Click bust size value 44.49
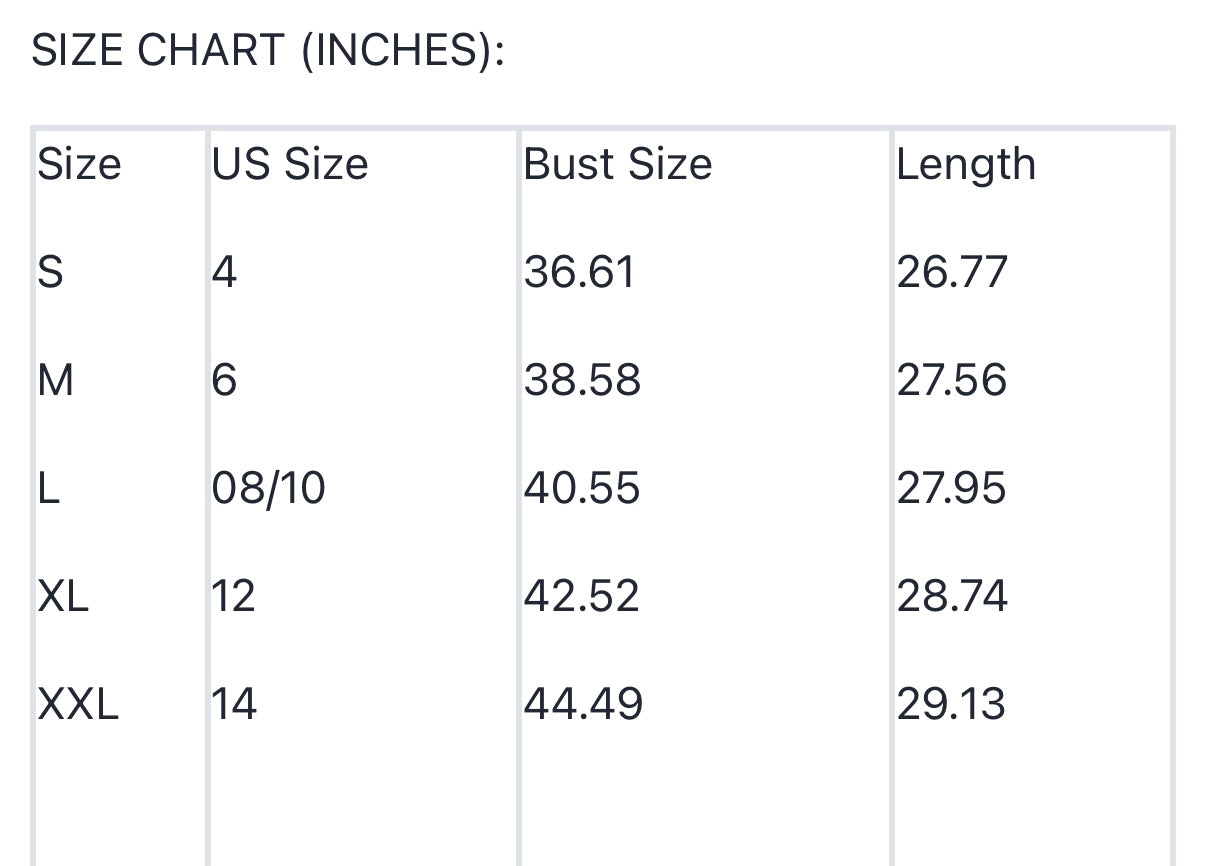The height and width of the screenshot is (866, 1206). tap(583, 704)
